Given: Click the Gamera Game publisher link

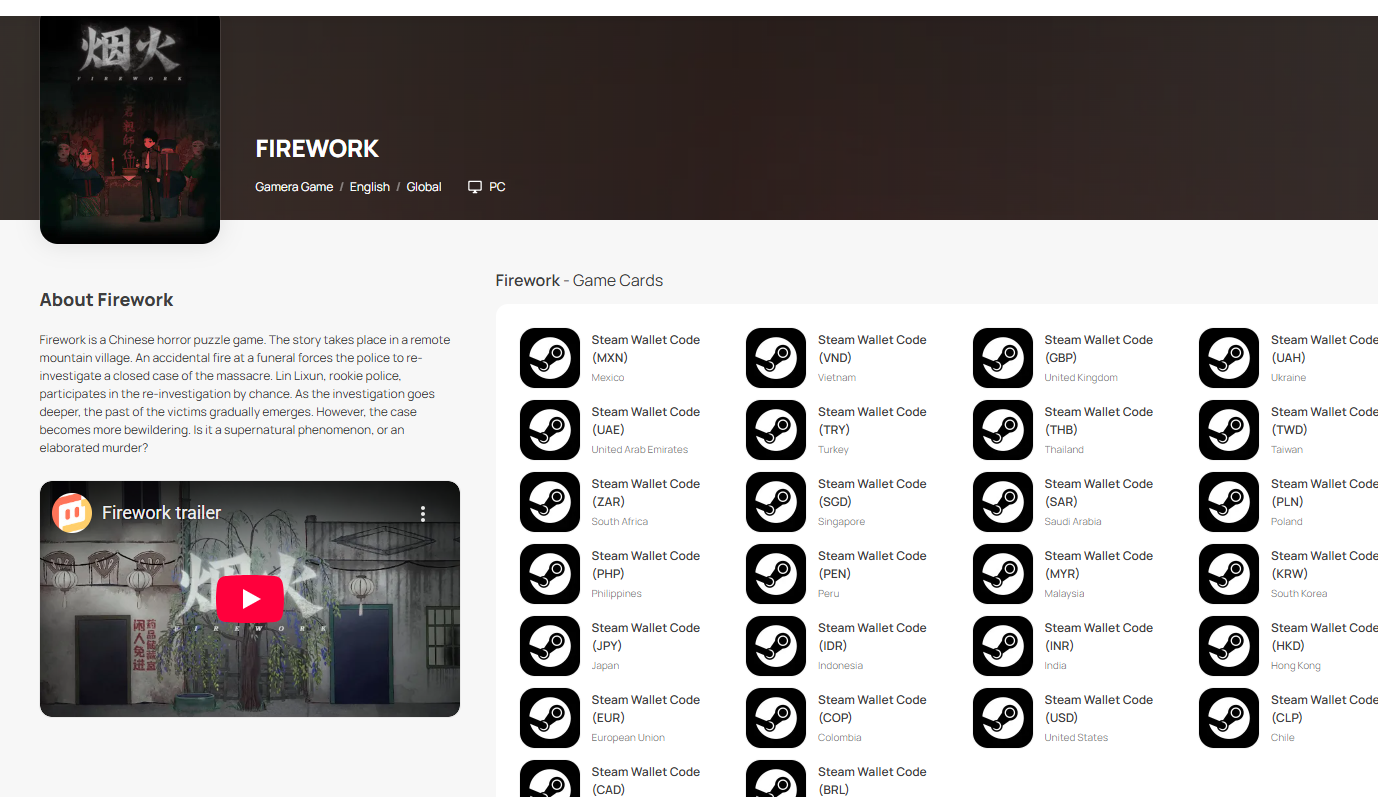Looking at the screenshot, I should 294,187.
